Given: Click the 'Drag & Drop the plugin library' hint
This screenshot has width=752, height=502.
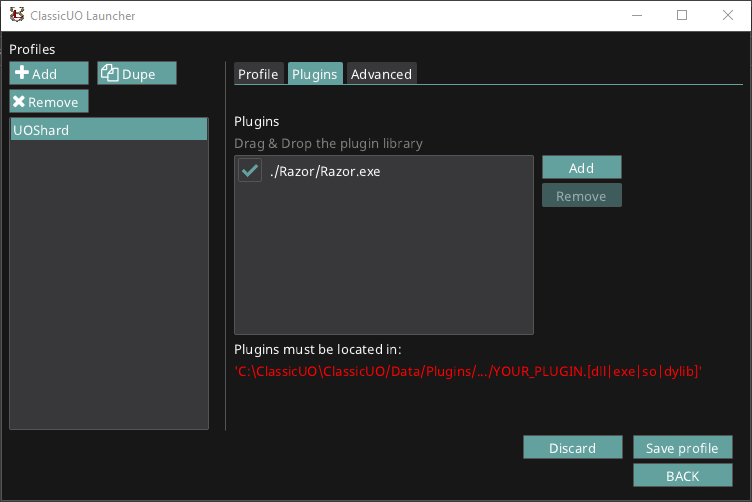Looking at the screenshot, I should pyautogui.click(x=329, y=143).
